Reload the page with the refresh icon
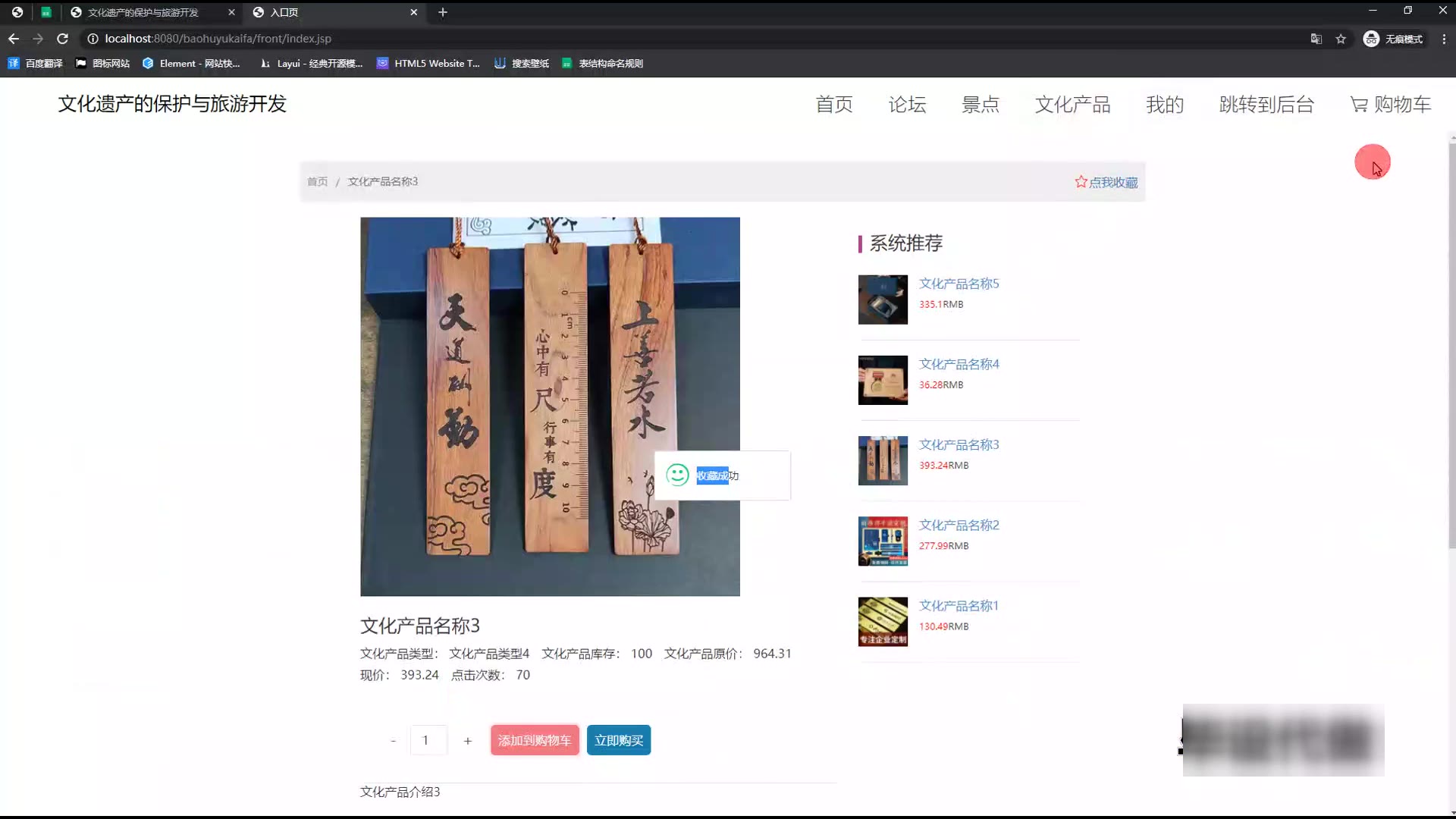 (x=63, y=39)
